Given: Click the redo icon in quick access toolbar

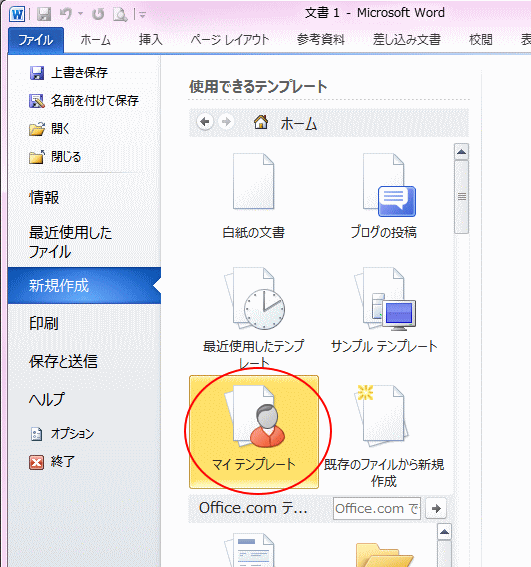Looking at the screenshot, I should click(98, 14).
